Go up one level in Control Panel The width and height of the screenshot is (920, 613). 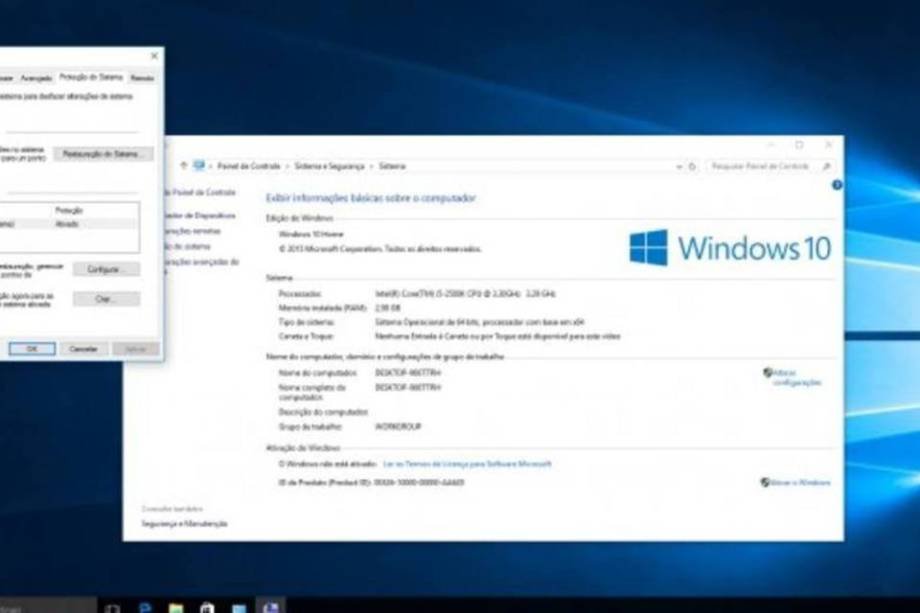184,166
